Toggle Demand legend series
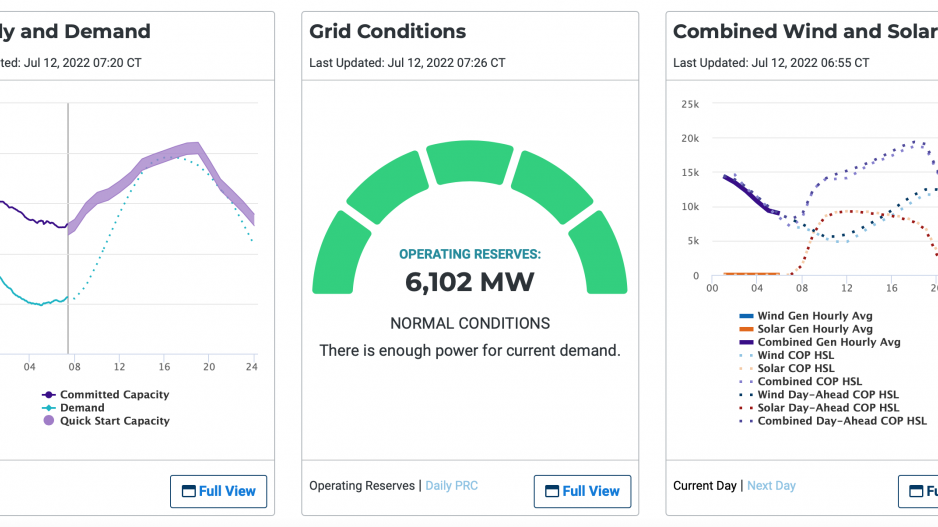This screenshot has width=938, height=527. click(73, 408)
